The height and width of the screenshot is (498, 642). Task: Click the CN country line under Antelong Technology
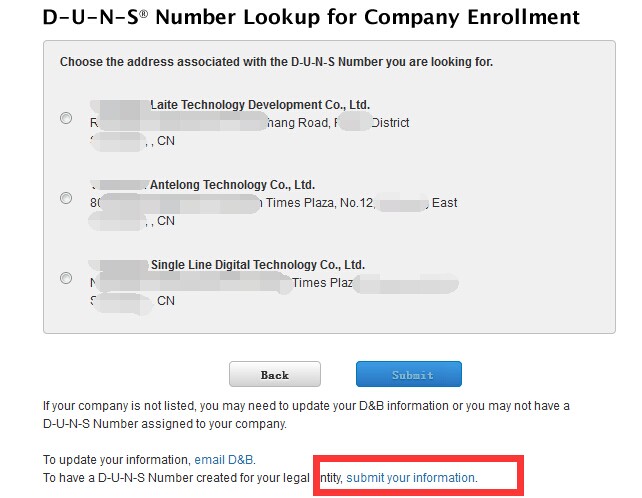coord(132,221)
